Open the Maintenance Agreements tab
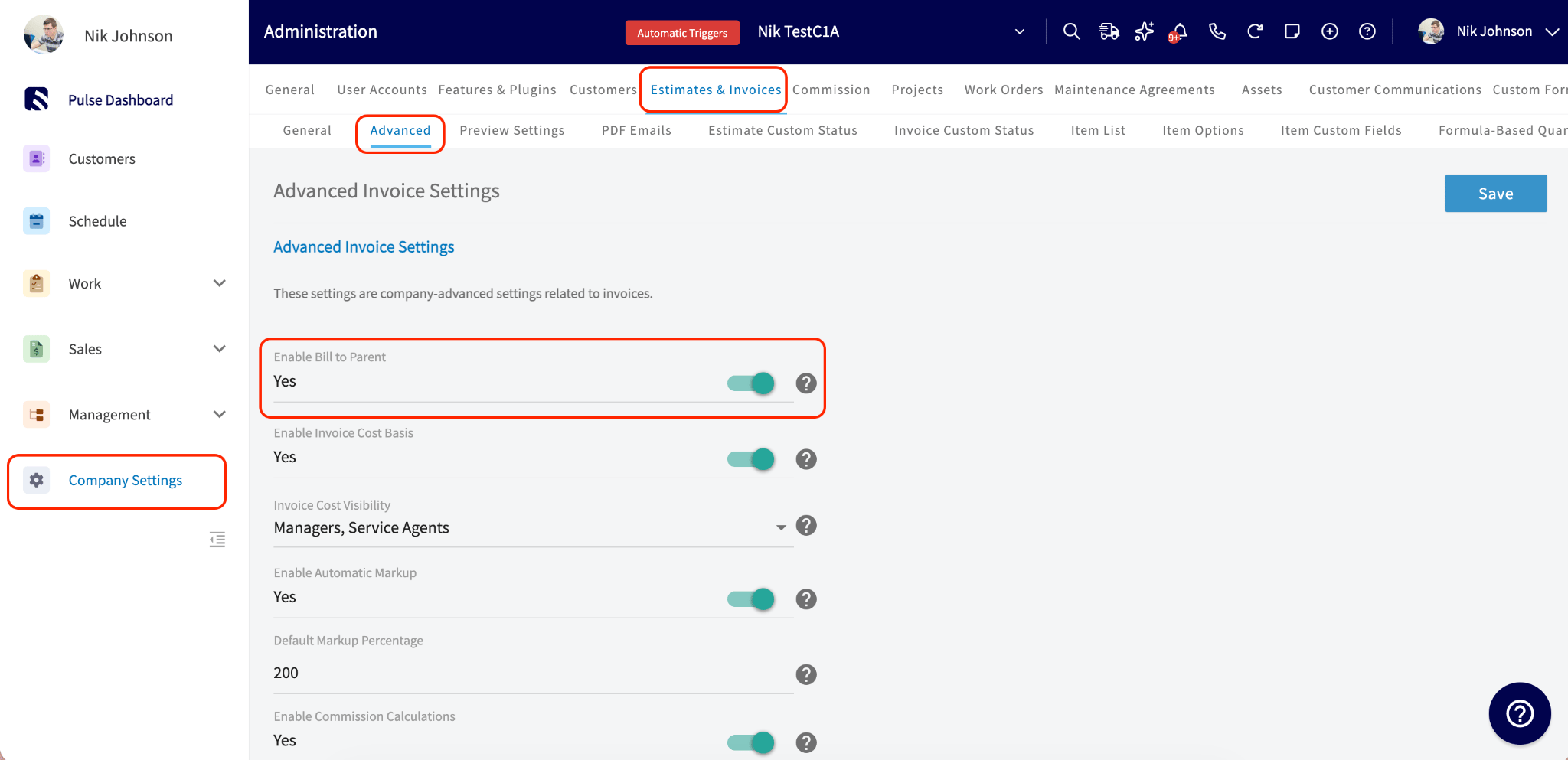Image resolution: width=1568 pixels, height=760 pixels. 1135,90
